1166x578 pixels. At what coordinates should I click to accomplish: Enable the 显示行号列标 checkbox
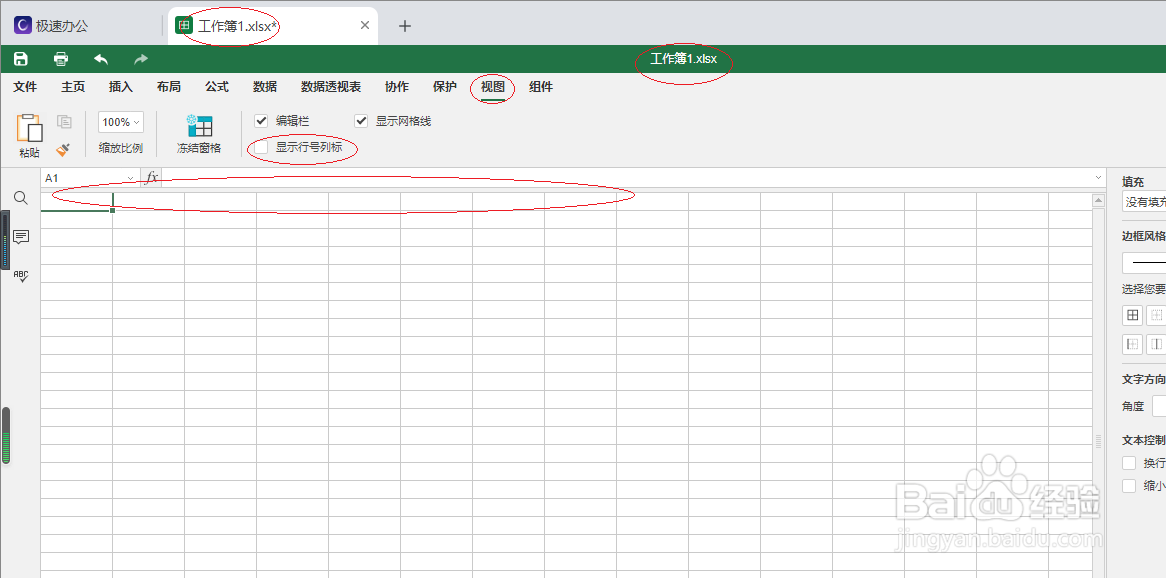(x=260, y=147)
